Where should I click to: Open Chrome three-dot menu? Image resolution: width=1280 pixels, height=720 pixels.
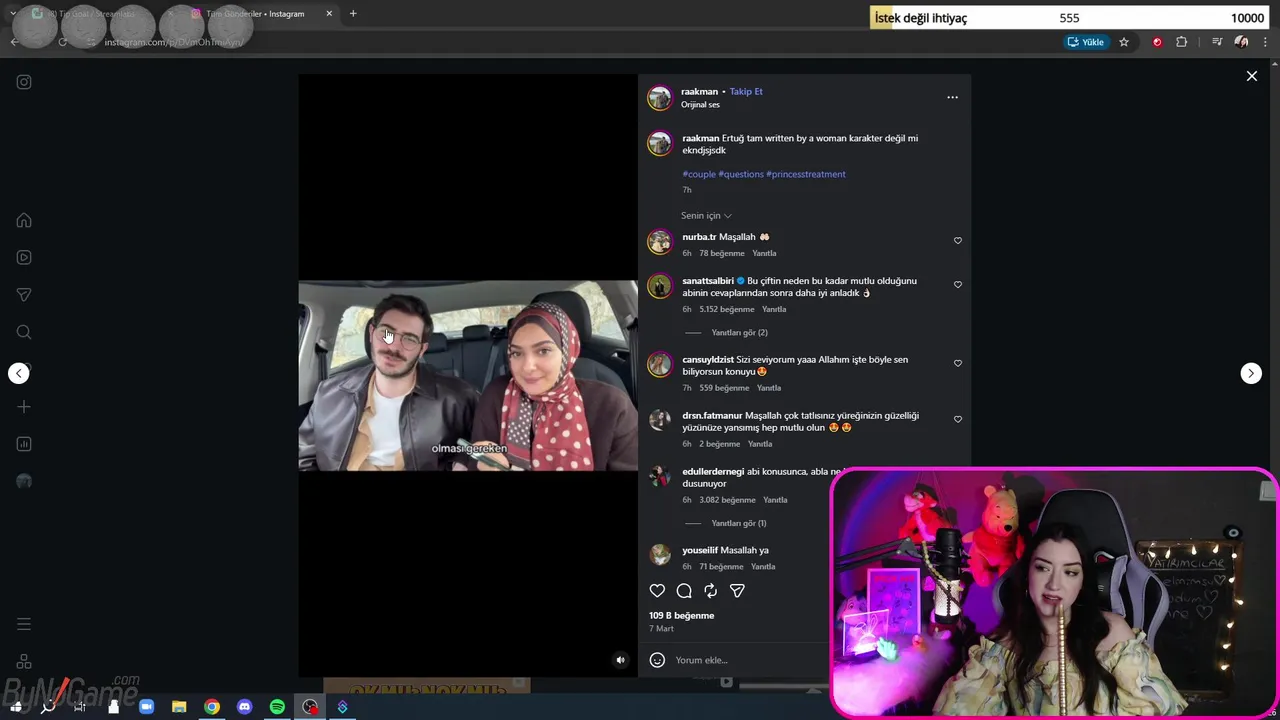pyautogui.click(x=1264, y=42)
